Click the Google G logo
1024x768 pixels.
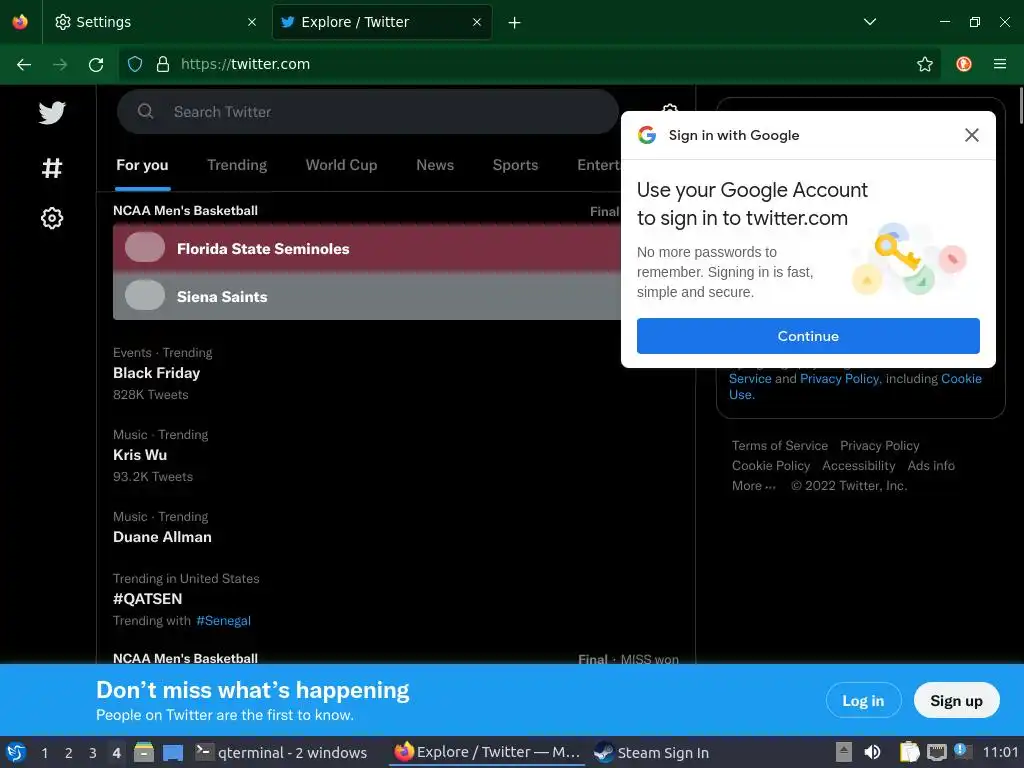tap(647, 135)
